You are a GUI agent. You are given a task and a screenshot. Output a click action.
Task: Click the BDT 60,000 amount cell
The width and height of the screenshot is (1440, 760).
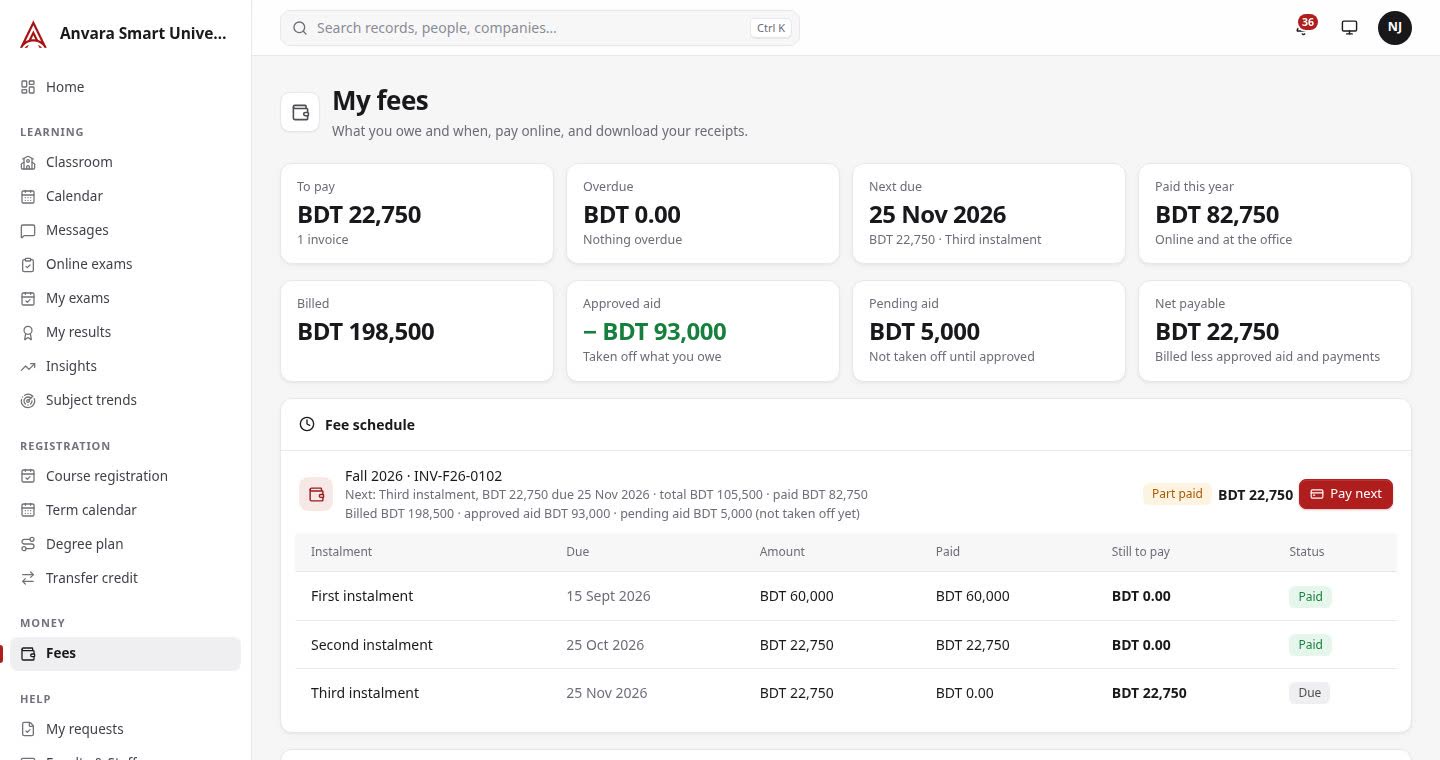(x=797, y=596)
